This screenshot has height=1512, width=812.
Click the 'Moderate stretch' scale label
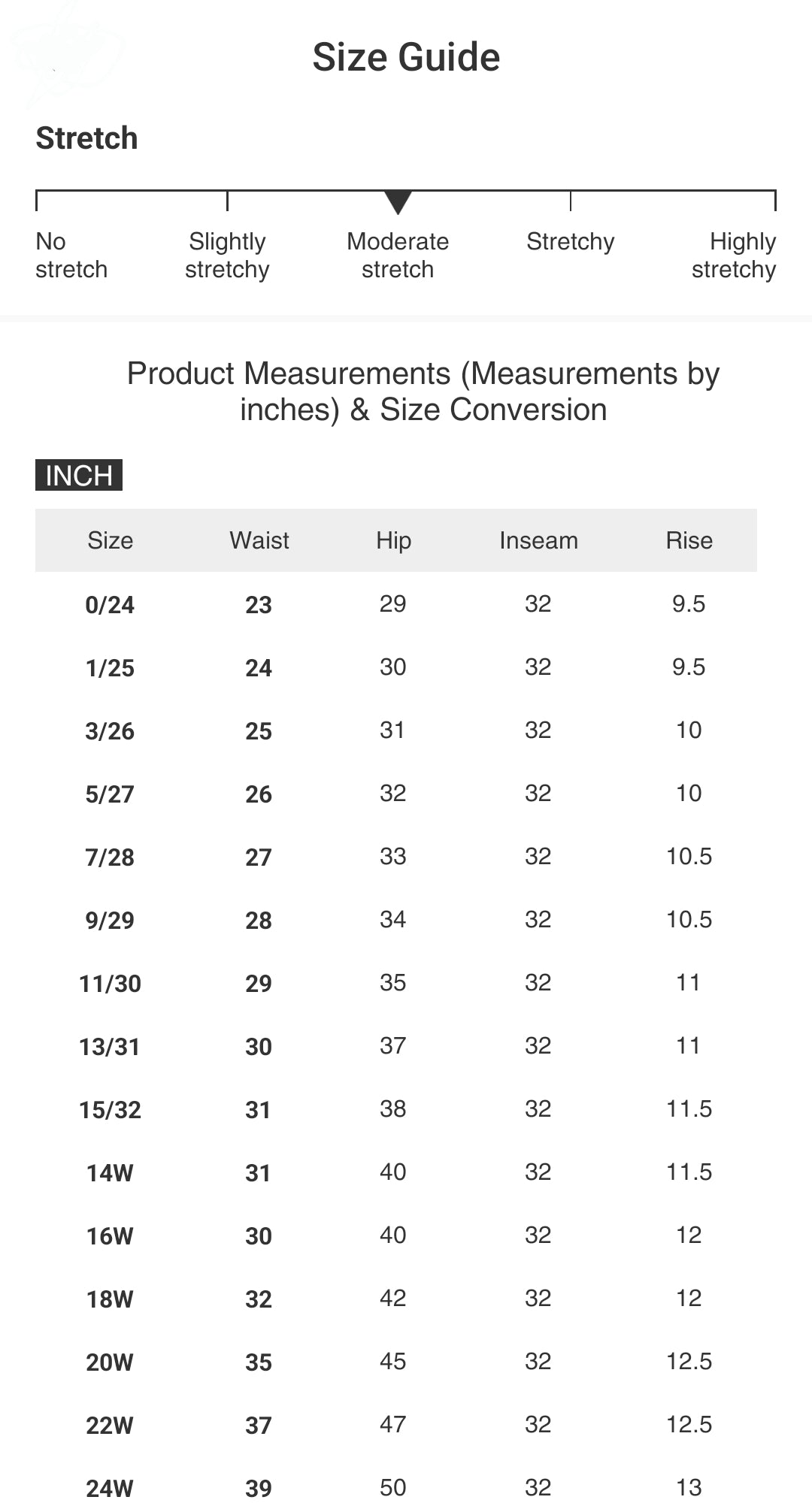tap(398, 256)
